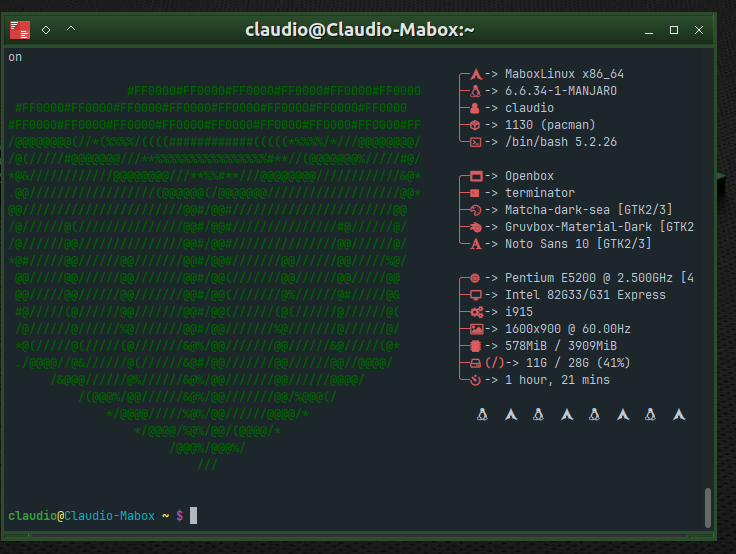This screenshot has width=736, height=554.
Task: Click the terminal's vertical scrollbar
Action: click(709, 507)
